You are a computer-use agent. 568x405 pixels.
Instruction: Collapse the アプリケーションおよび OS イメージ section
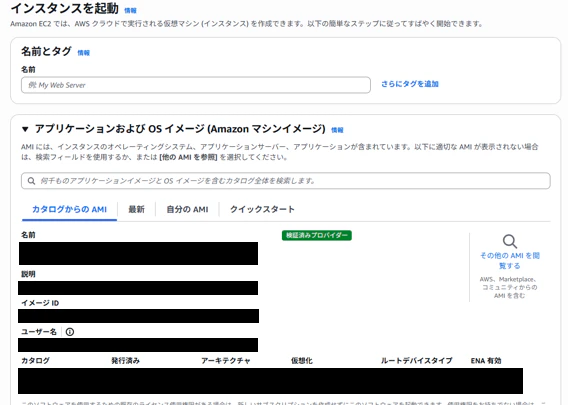point(25,129)
